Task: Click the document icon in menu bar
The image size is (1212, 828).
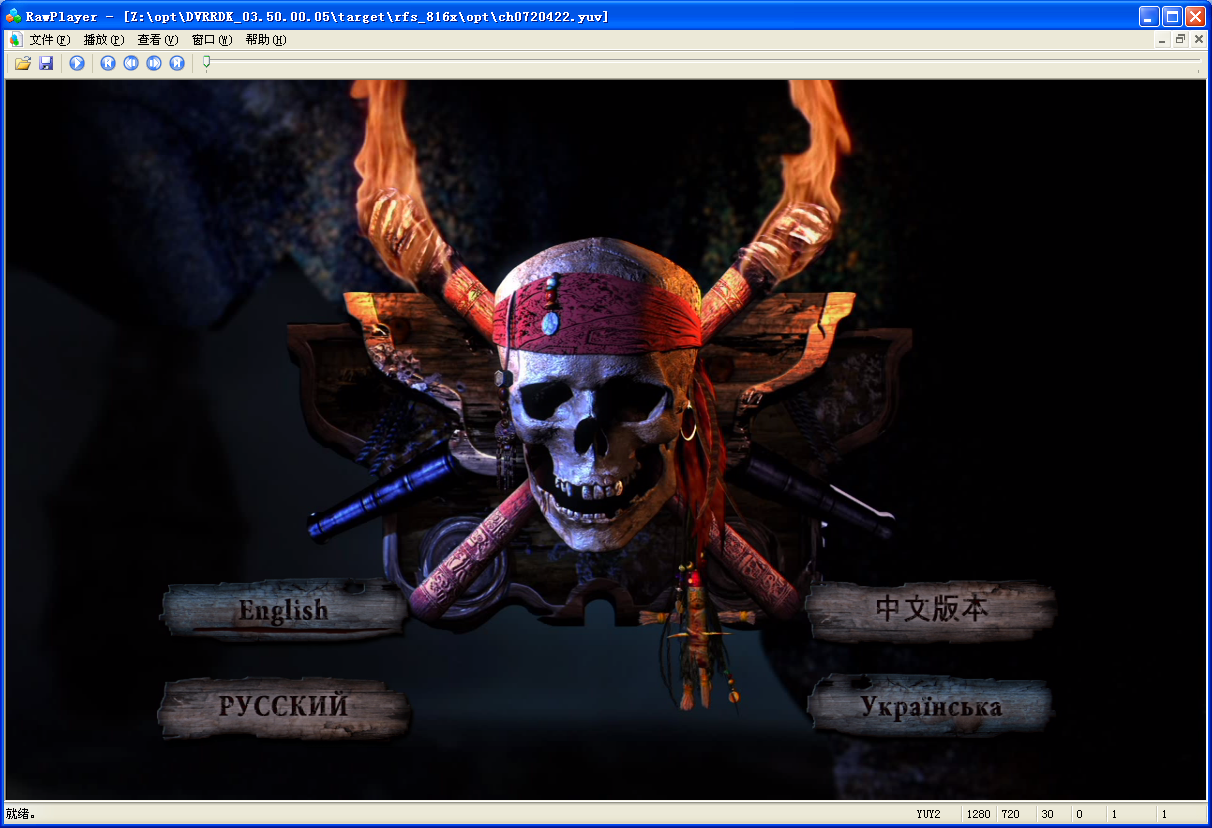Action: 15,40
